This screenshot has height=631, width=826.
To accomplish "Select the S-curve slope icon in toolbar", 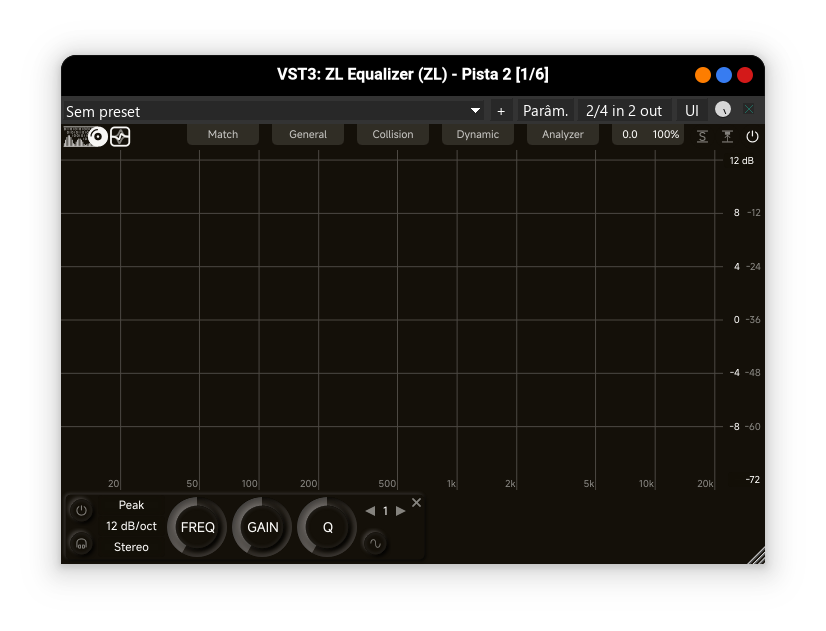I will (702, 136).
